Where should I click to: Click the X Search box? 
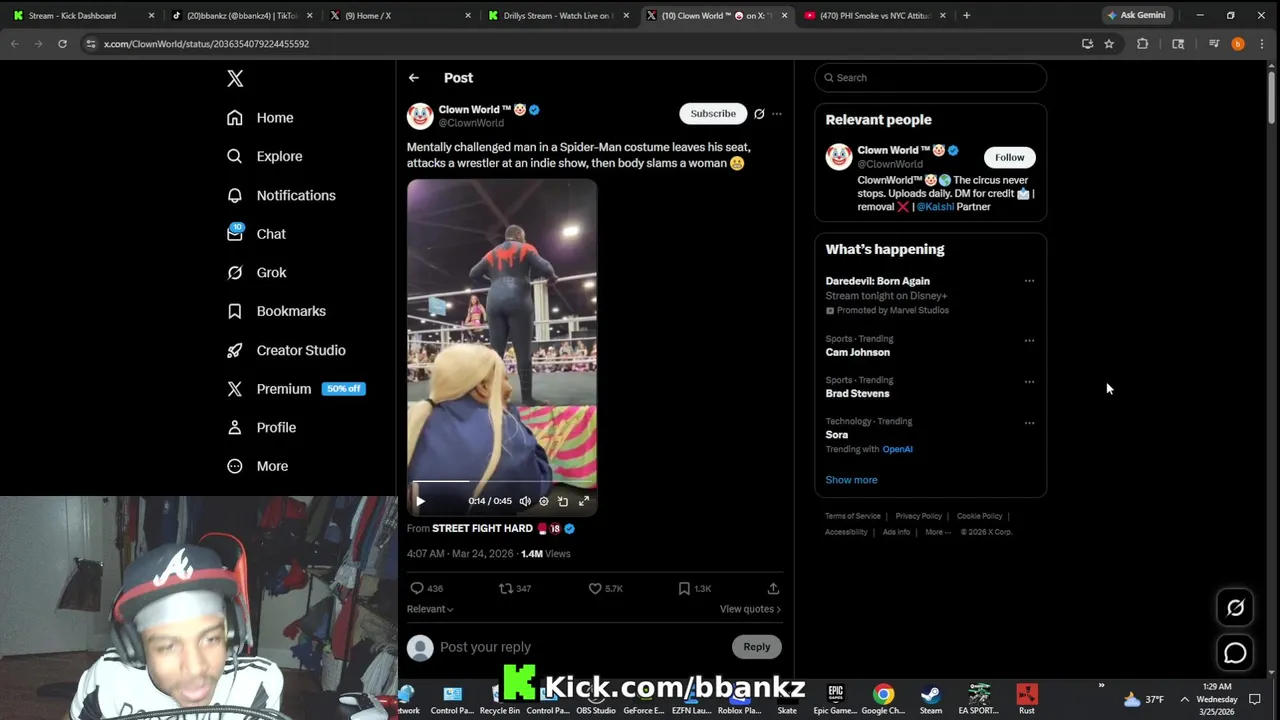click(931, 78)
